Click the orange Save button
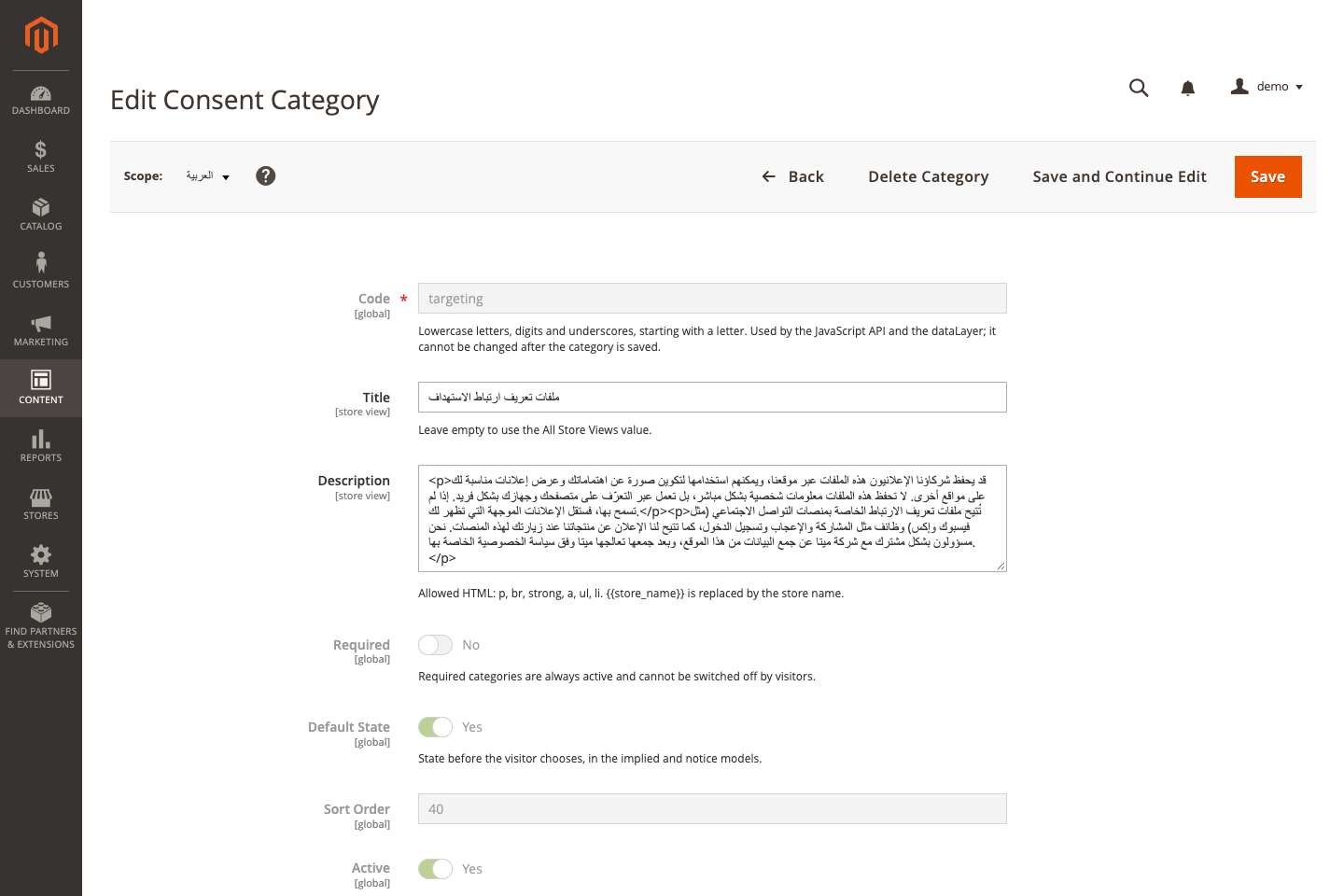Image resolution: width=1344 pixels, height=896 pixels. pos(1268,176)
